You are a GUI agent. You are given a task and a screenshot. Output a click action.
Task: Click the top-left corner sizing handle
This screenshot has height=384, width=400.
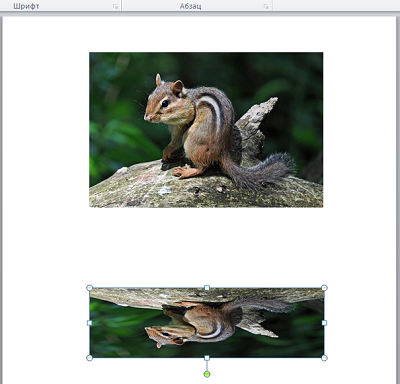pyautogui.click(x=89, y=288)
